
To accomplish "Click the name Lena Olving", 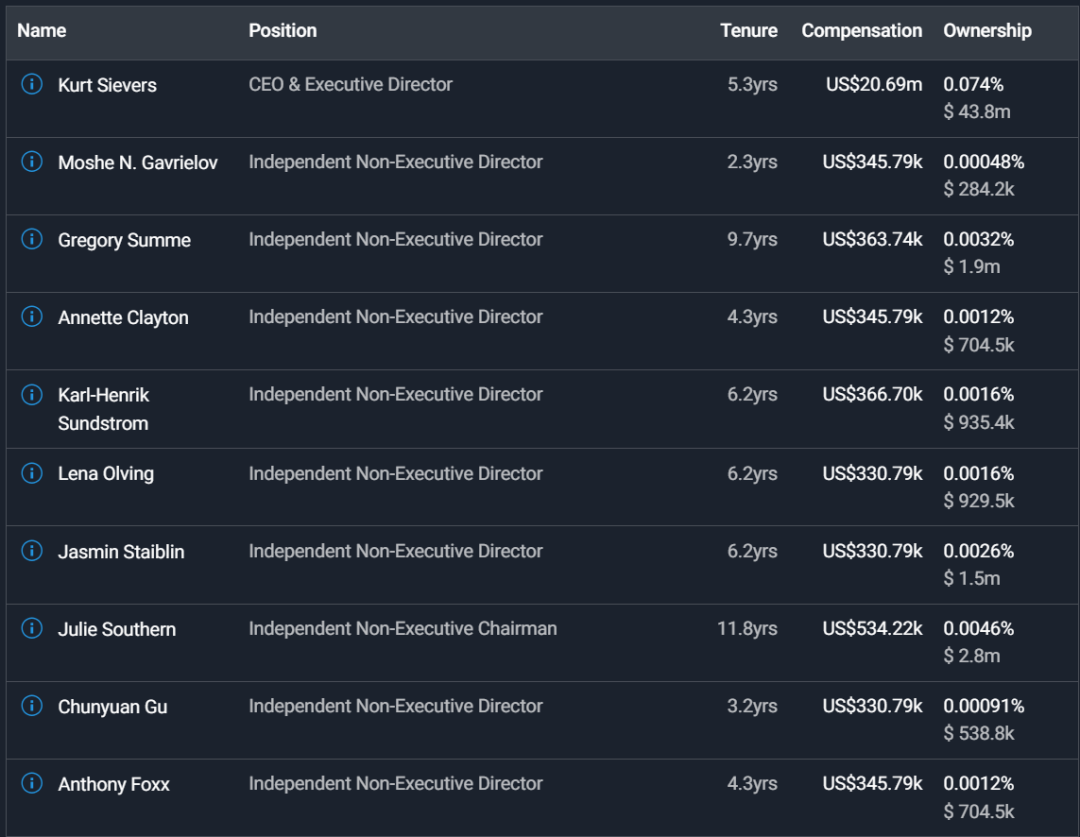I will [106, 474].
